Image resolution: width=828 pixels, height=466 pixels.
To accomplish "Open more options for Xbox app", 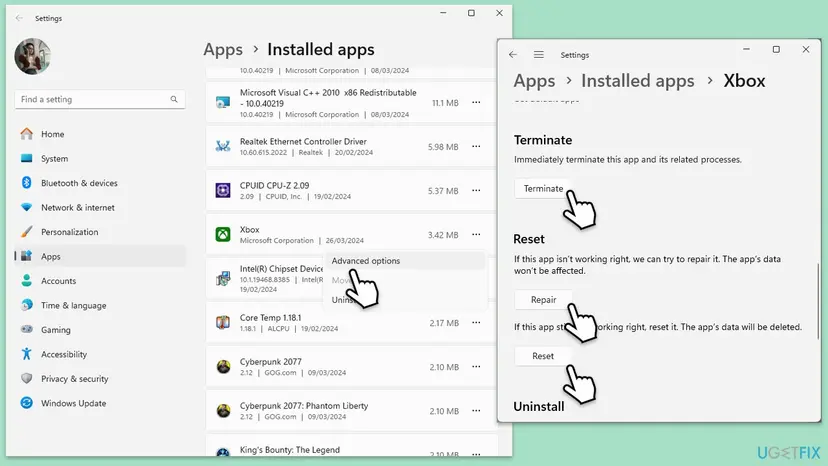I will [x=476, y=235].
